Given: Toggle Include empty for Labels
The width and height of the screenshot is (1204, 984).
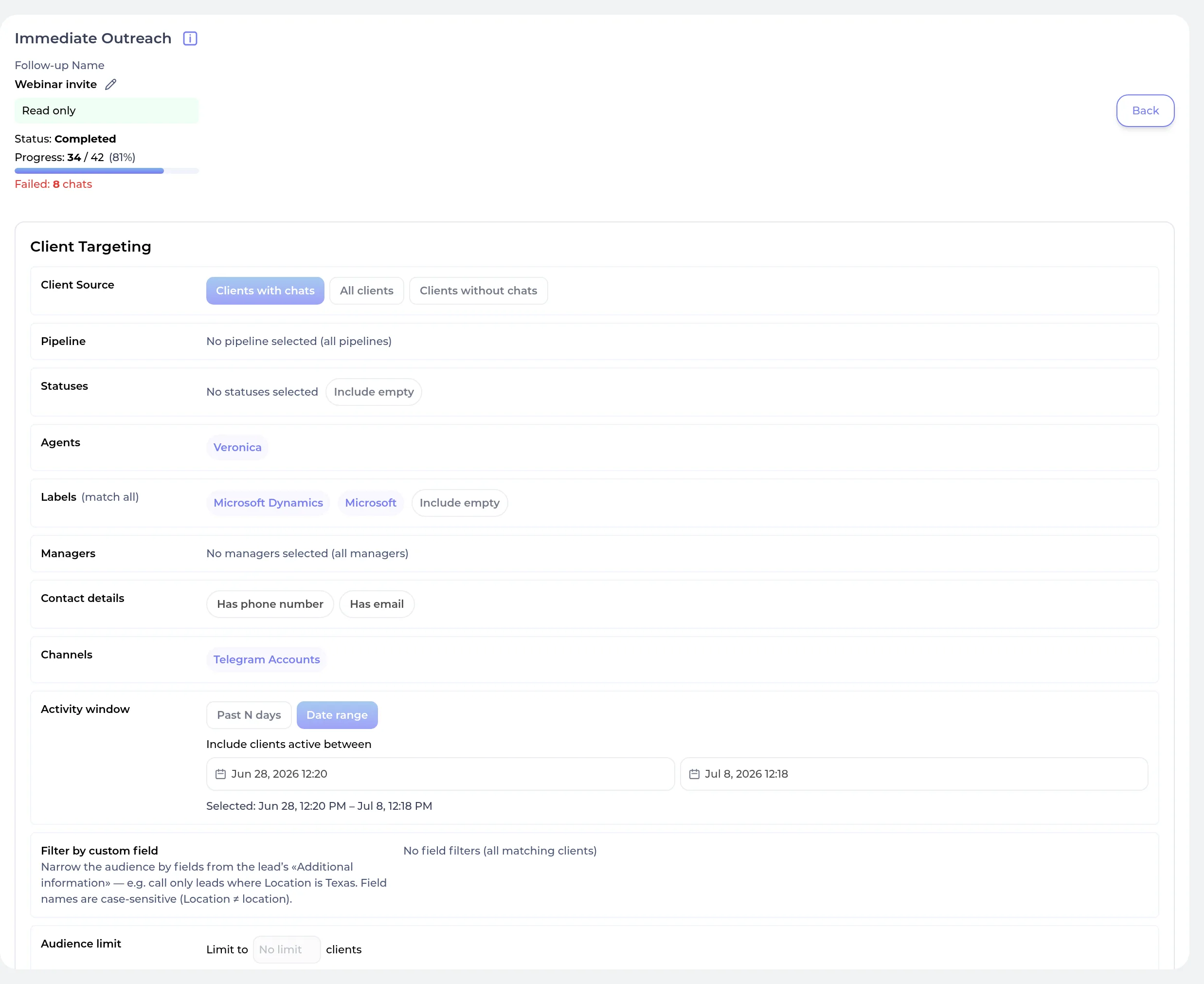Looking at the screenshot, I should pyautogui.click(x=460, y=503).
